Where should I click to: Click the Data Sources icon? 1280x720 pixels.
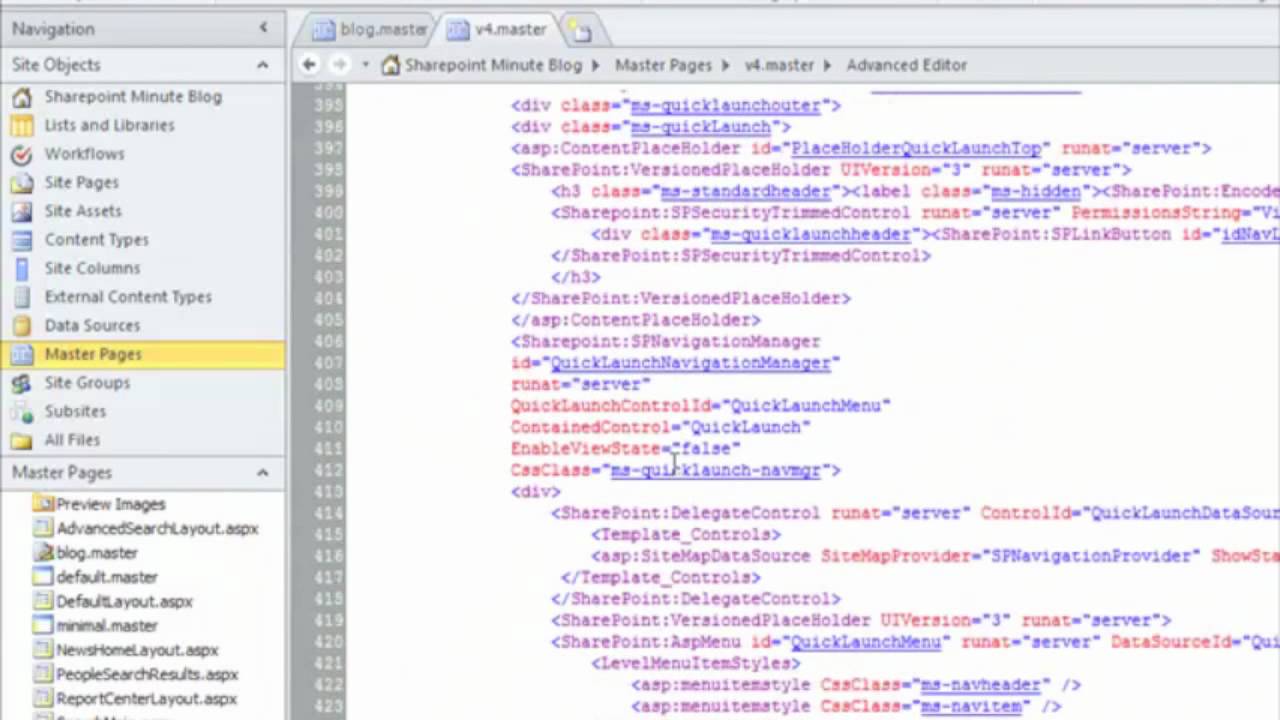[x=21, y=326]
